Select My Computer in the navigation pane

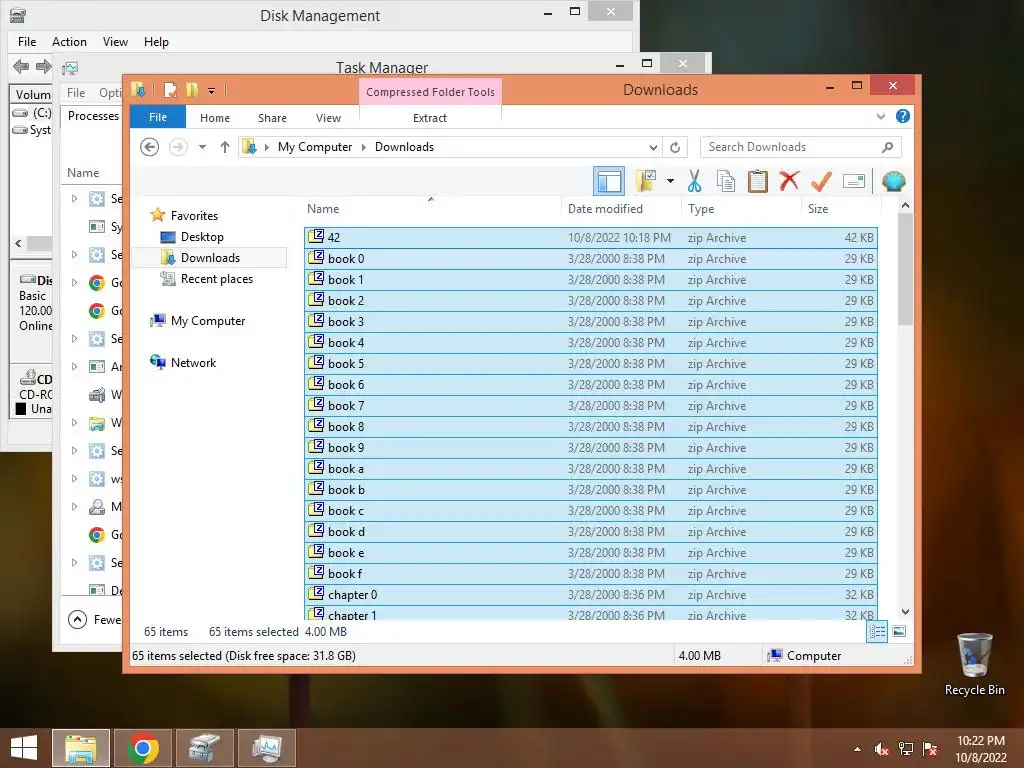pos(208,321)
